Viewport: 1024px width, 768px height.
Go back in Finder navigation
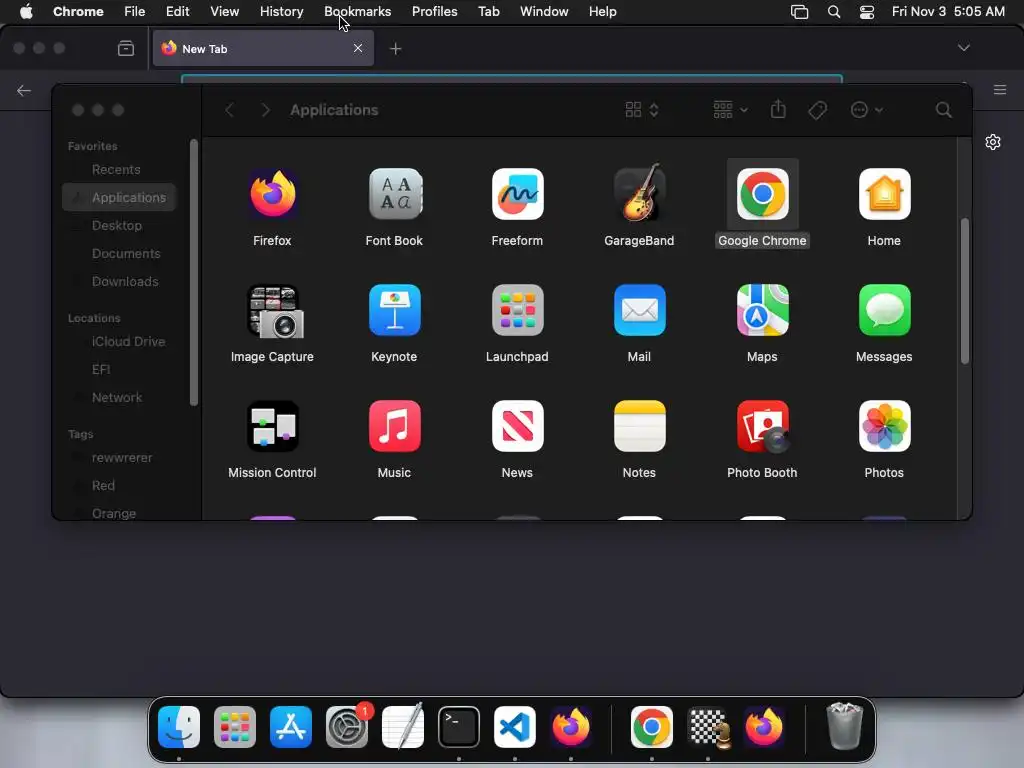click(229, 110)
